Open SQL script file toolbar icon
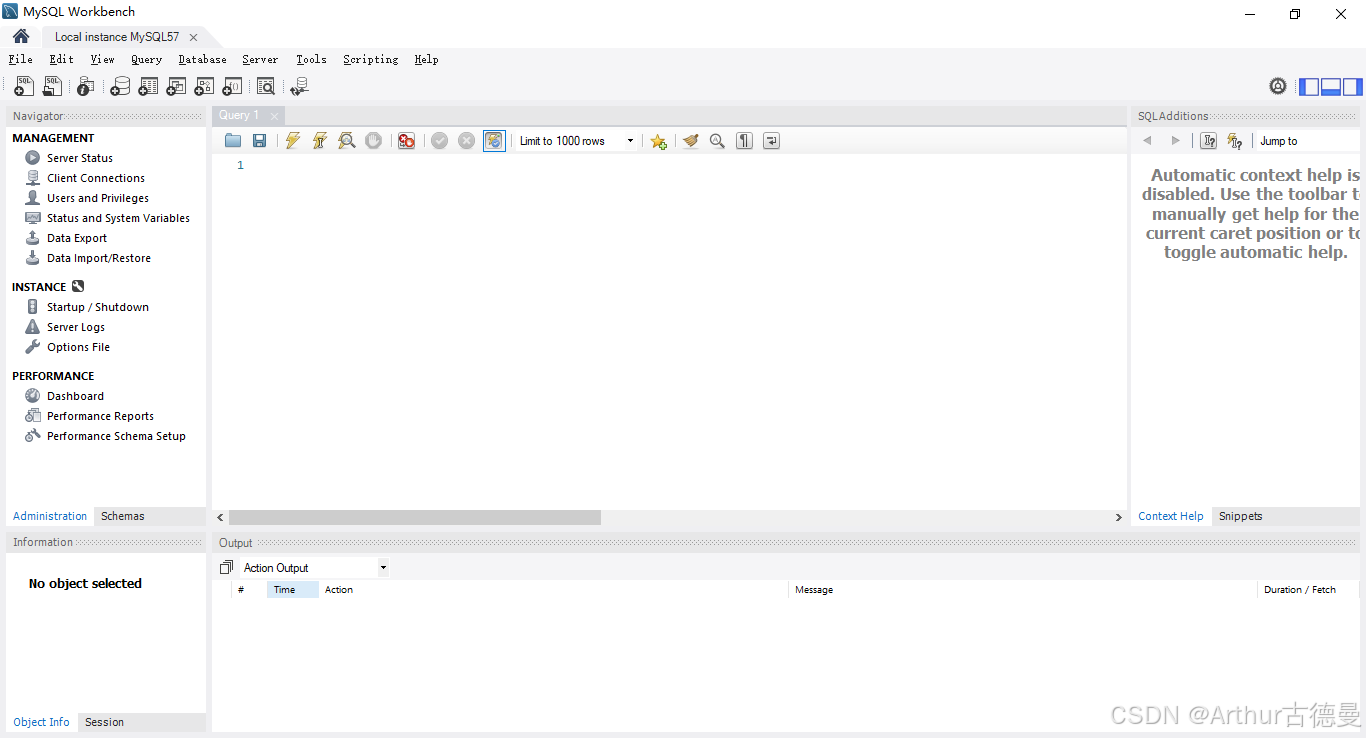Screen dimensions: 1366x738 coord(52,87)
